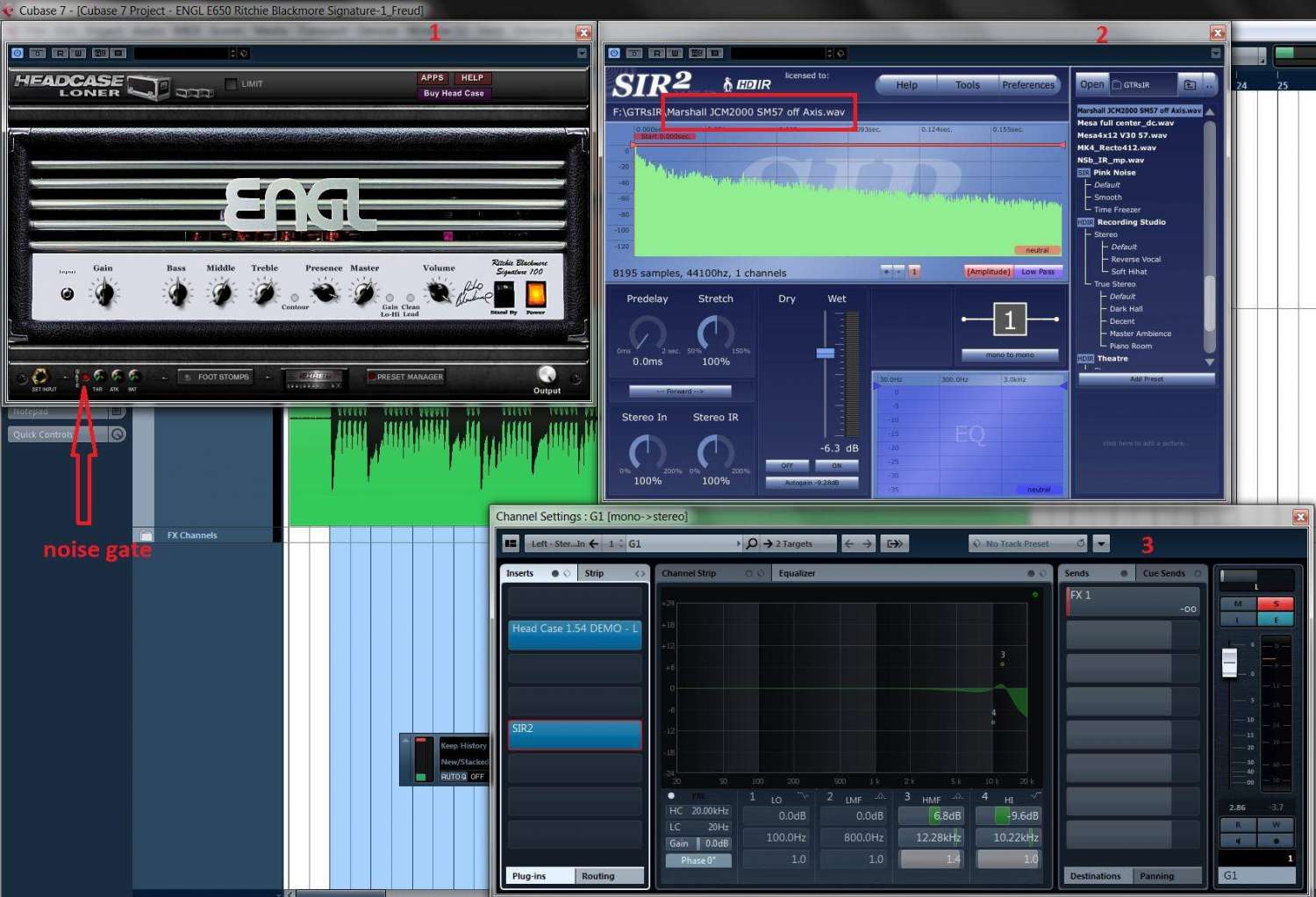
Task: Click the SIR2 folder-up icon
Action: (x=1190, y=85)
